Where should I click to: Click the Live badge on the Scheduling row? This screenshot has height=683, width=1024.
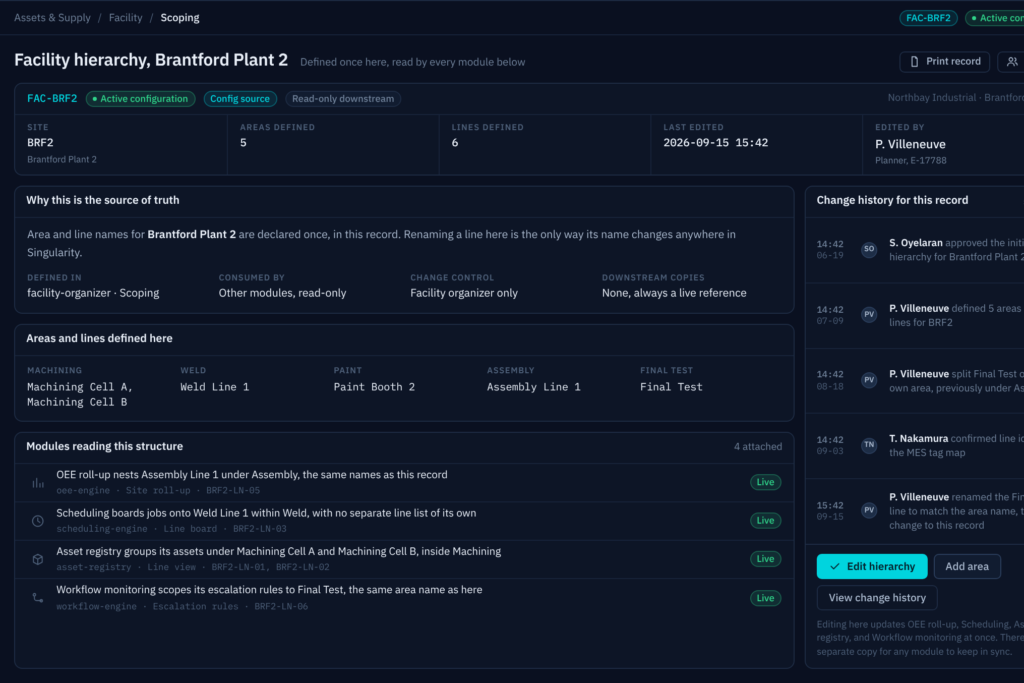(765, 520)
